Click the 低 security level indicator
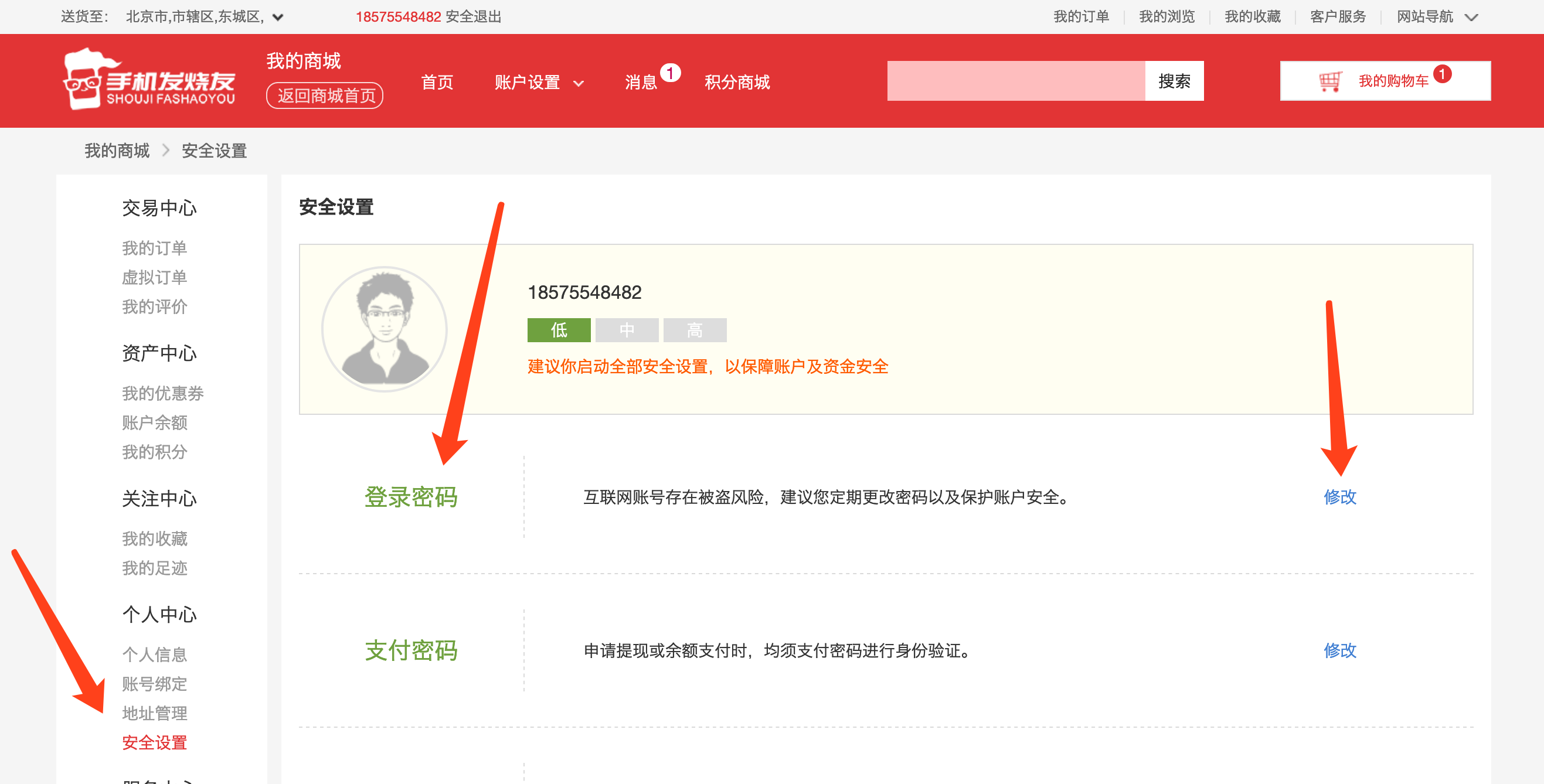 559,330
